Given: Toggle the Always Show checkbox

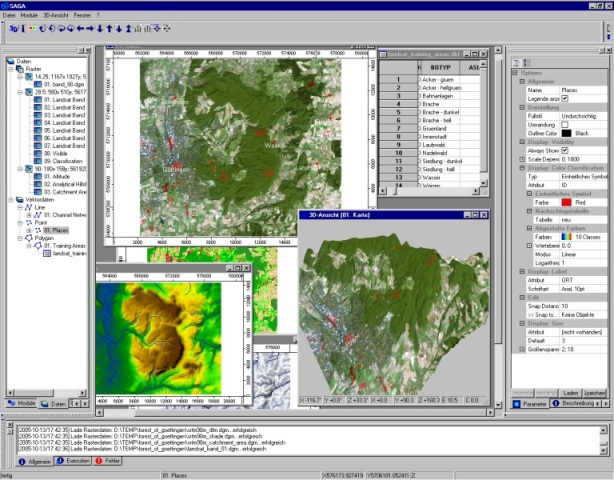Looking at the screenshot, I should pos(565,150).
